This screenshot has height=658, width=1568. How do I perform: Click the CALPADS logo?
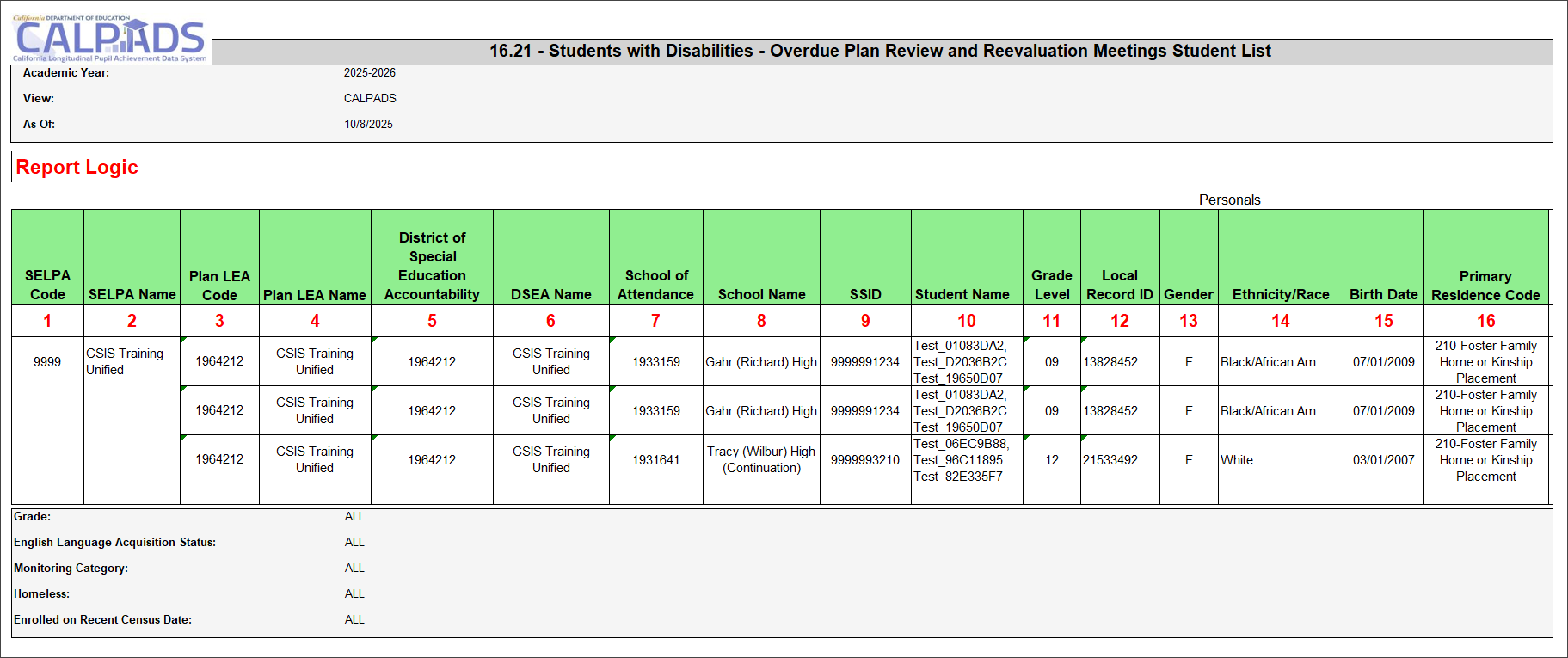click(109, 39)
